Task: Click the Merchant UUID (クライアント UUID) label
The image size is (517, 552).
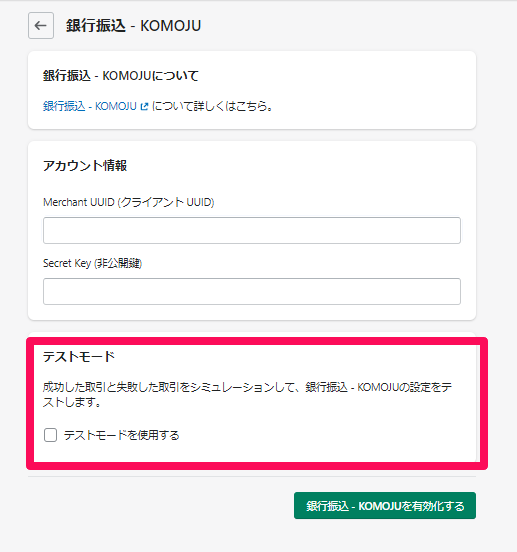Action: point(128,202)
